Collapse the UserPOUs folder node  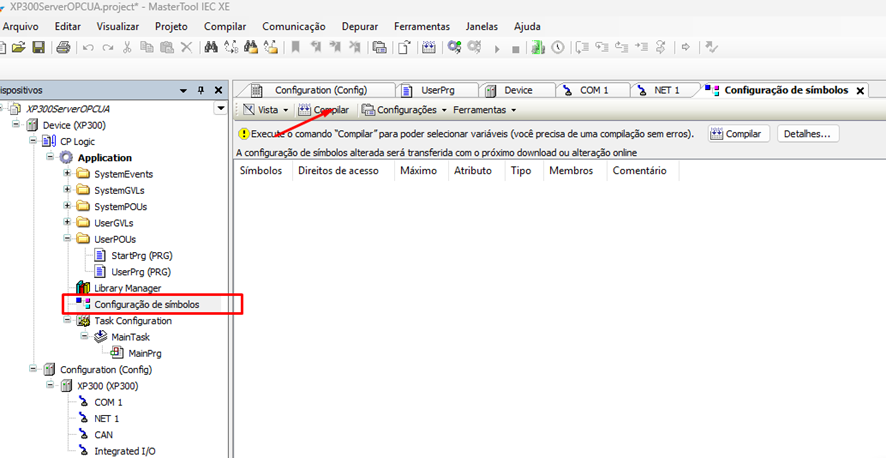[x=67, y=239]
